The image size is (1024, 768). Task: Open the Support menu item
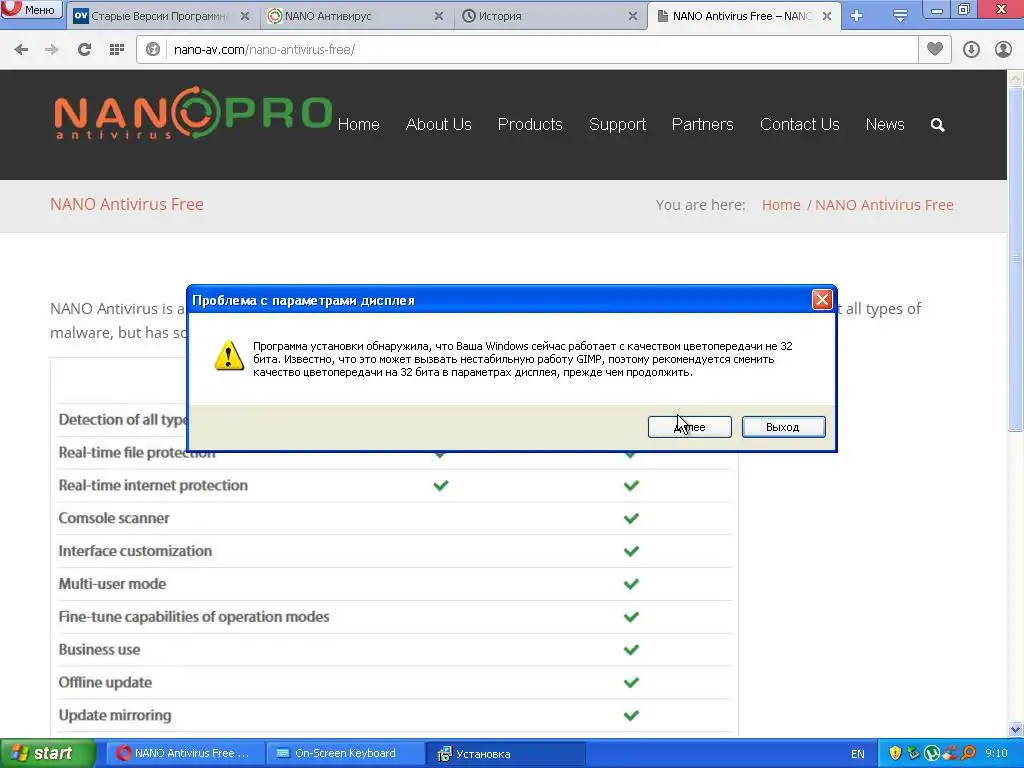click(x=617, y=125)
